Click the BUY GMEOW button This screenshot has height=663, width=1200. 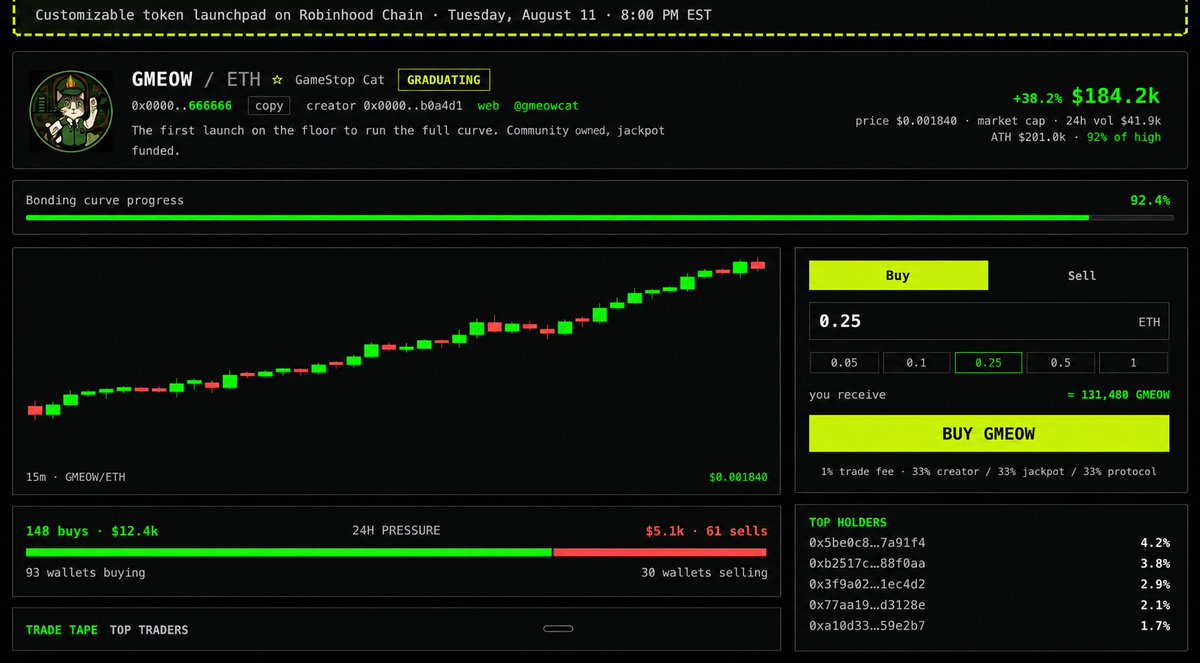pos(989,434)
